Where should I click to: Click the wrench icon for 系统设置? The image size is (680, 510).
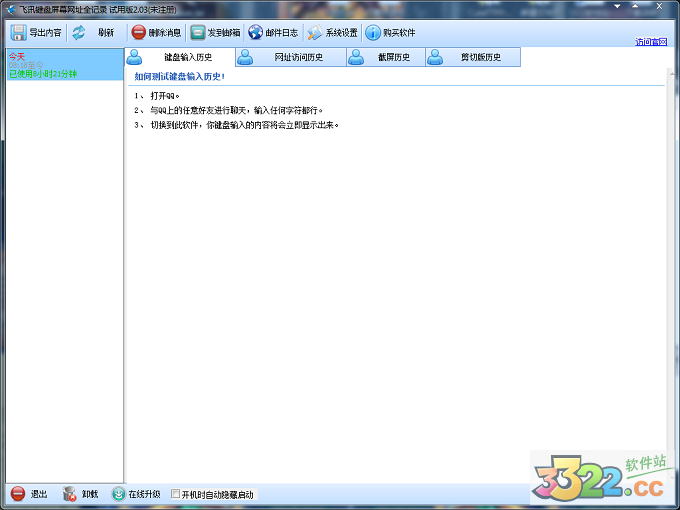click(315, 33)
